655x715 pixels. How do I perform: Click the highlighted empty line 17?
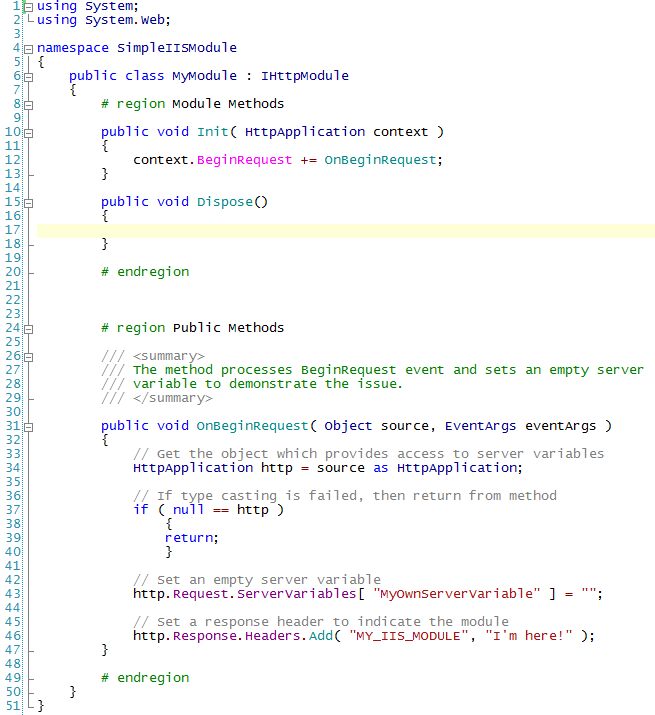click(346, 231)
